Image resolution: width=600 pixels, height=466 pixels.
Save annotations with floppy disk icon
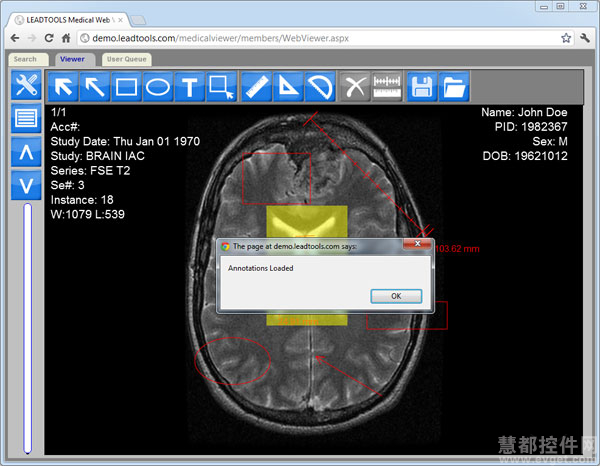click(422, 87)
